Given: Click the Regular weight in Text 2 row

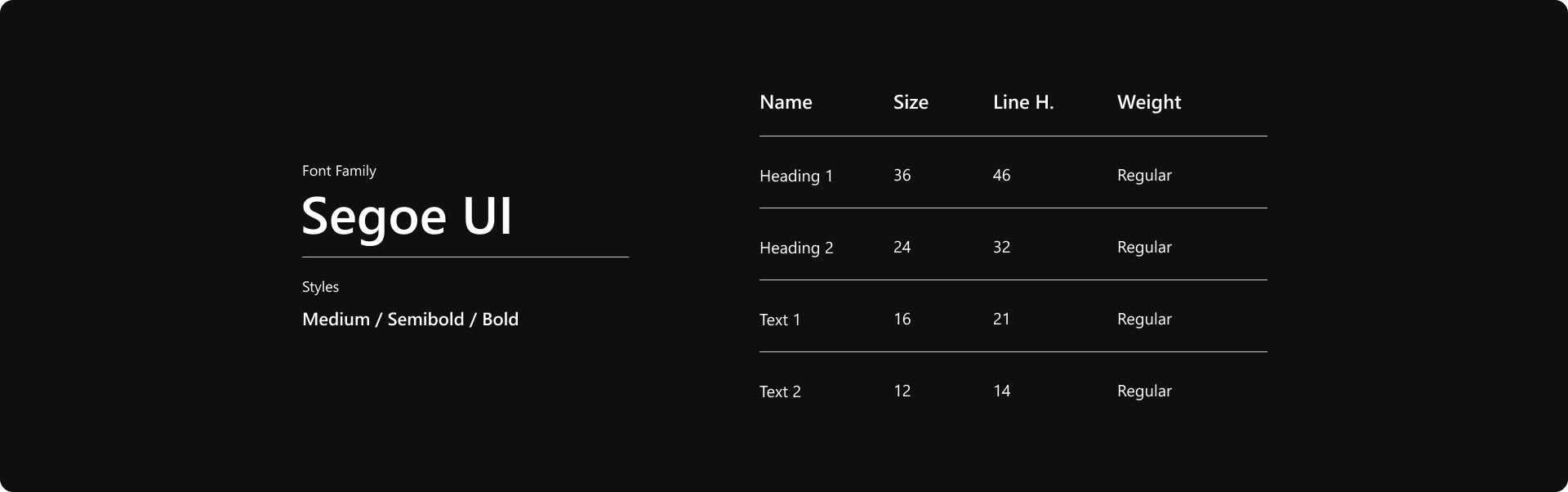Looking at the screenshot, I should click(1144, 391).
